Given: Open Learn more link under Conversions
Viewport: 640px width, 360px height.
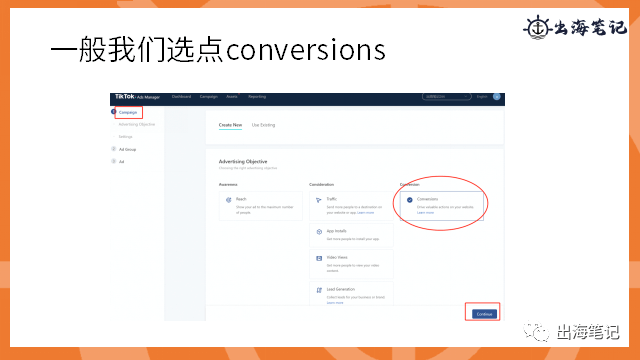Looking at the screenshot, I should [x=425, y=213].
